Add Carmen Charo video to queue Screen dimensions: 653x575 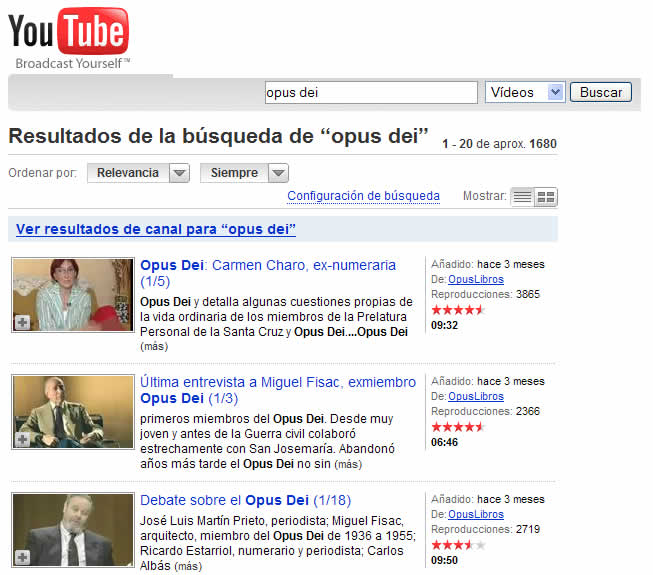[x=22, y=322]
